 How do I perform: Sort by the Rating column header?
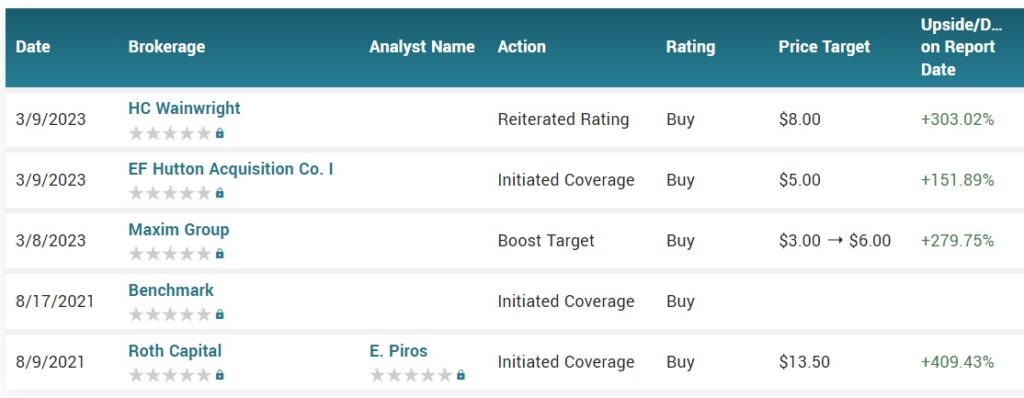(690, 47)
